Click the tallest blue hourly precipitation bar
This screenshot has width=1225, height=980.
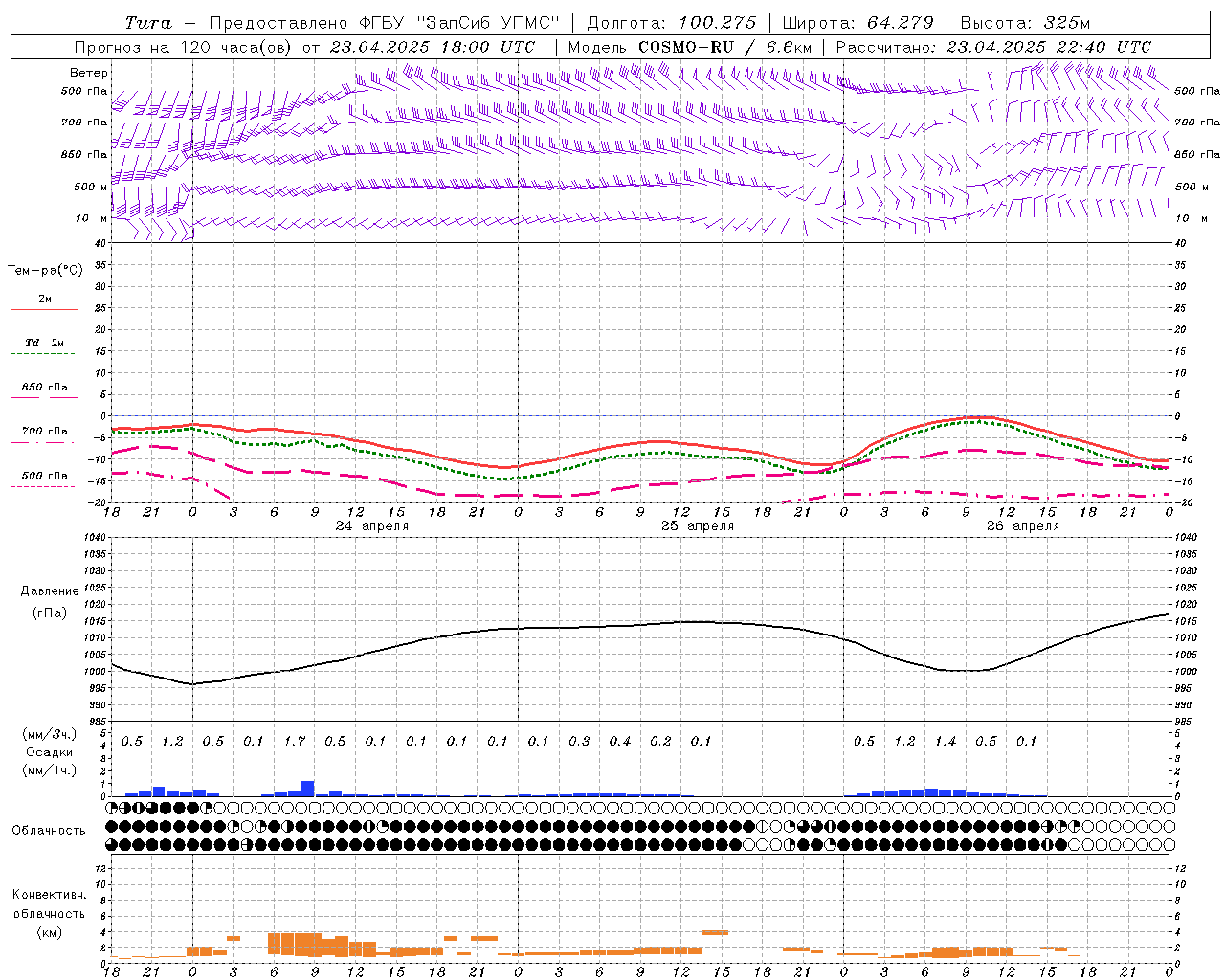click(x=308, y=789)
